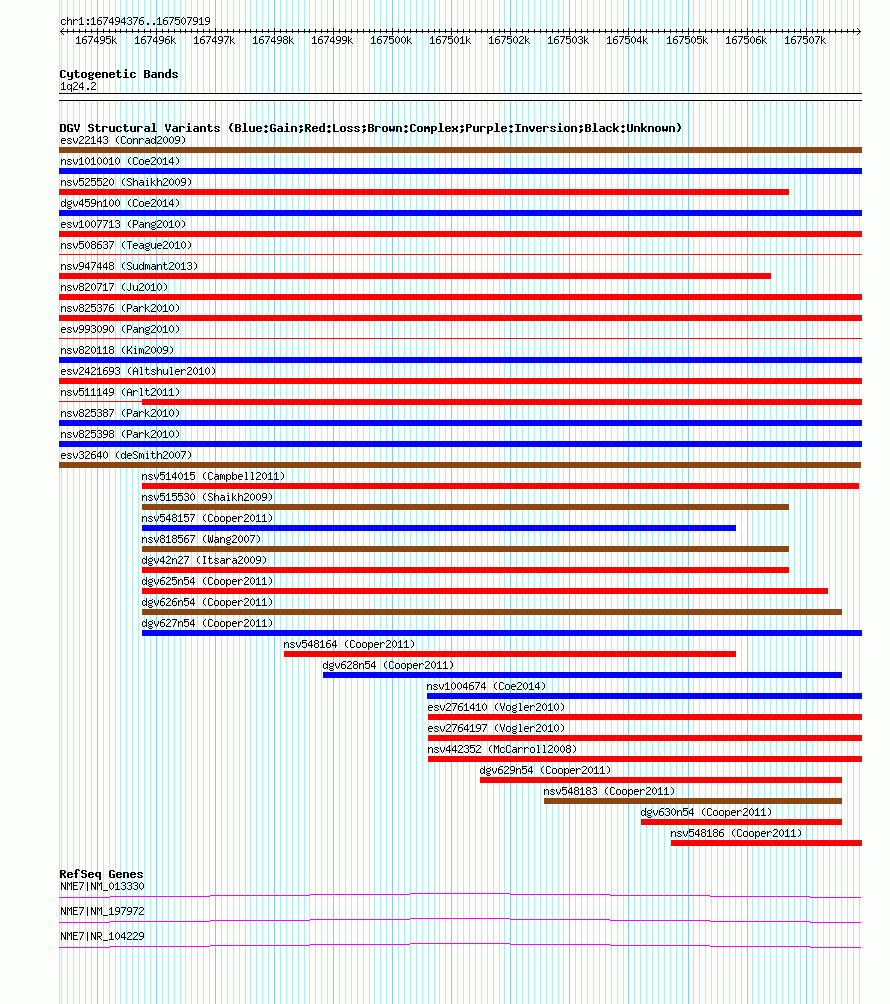Open esv2761410 (Vogler2010) variant
Viewport: 890px width, 1004px height.
(x=496, y=708)
